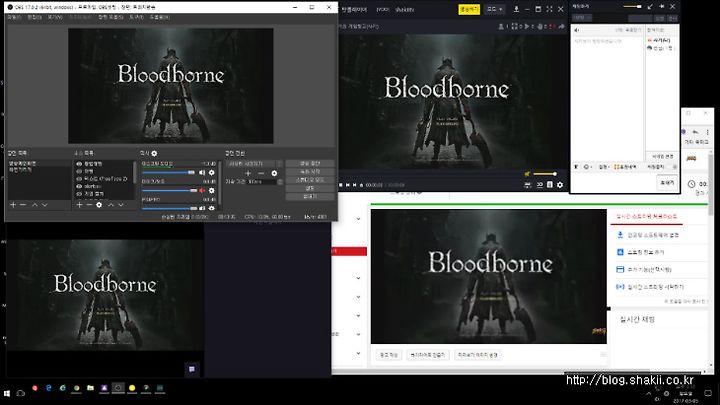
Task: Open the third menu in the OBS menu bar
Action: pos(55,17)
